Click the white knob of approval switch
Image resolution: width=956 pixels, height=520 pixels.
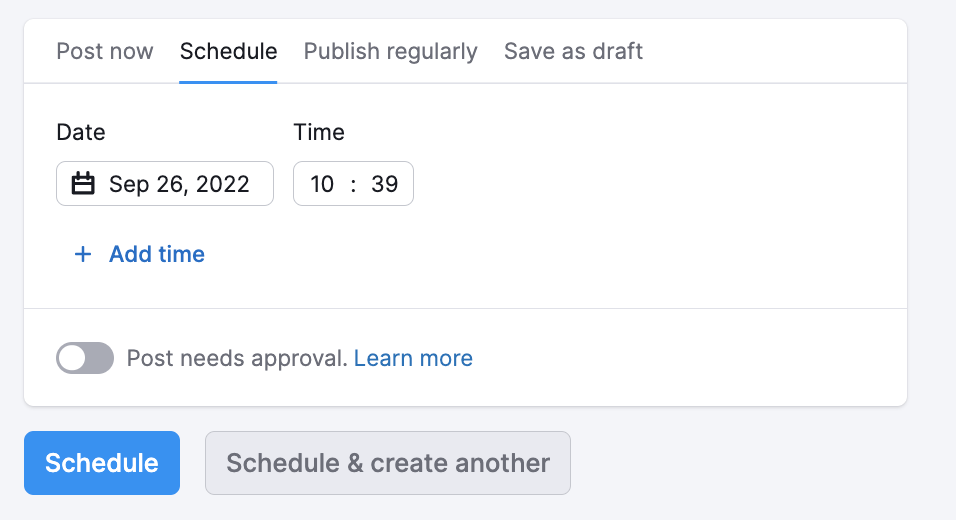point(73,358)
